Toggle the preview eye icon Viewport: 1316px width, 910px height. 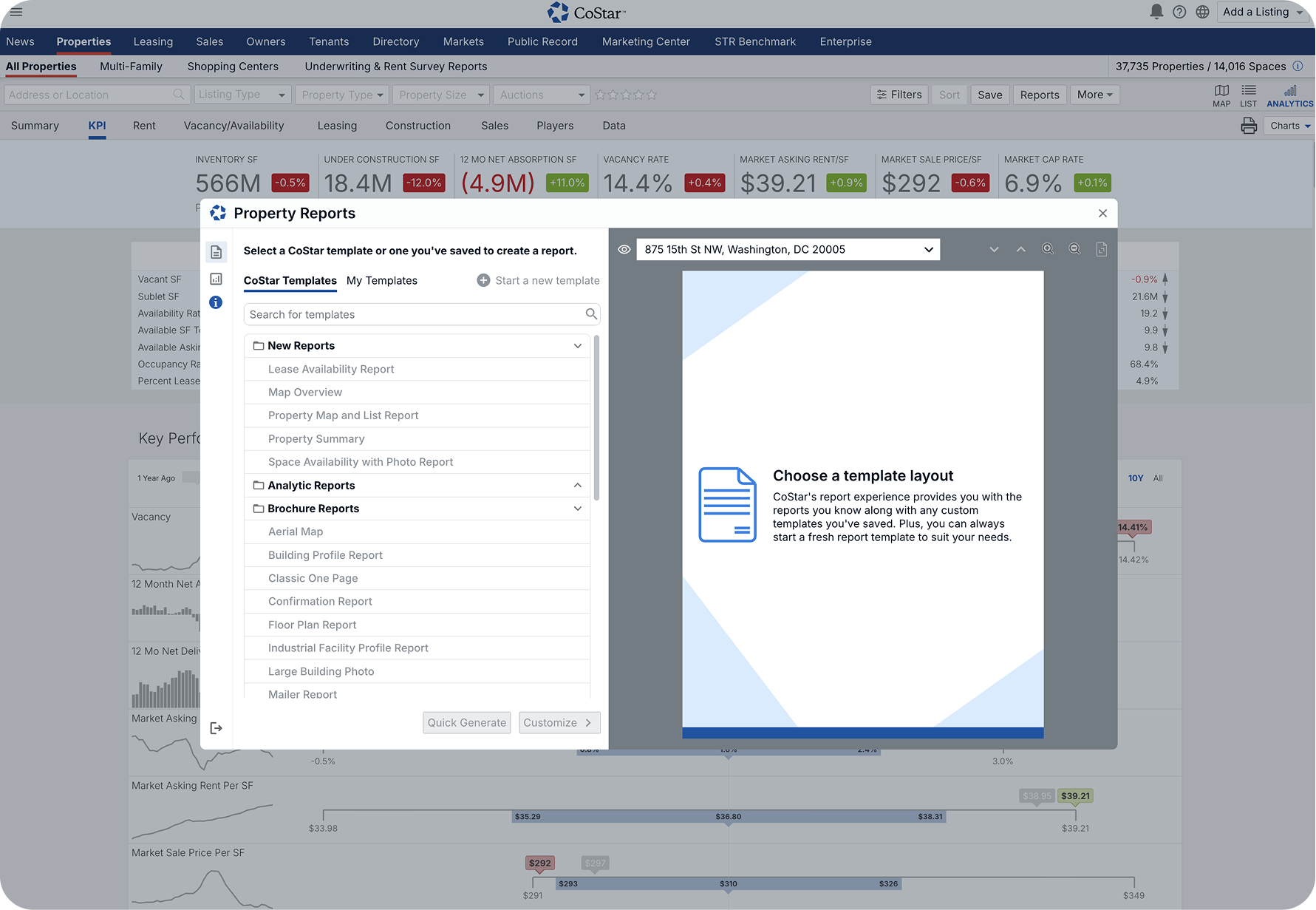624,250
